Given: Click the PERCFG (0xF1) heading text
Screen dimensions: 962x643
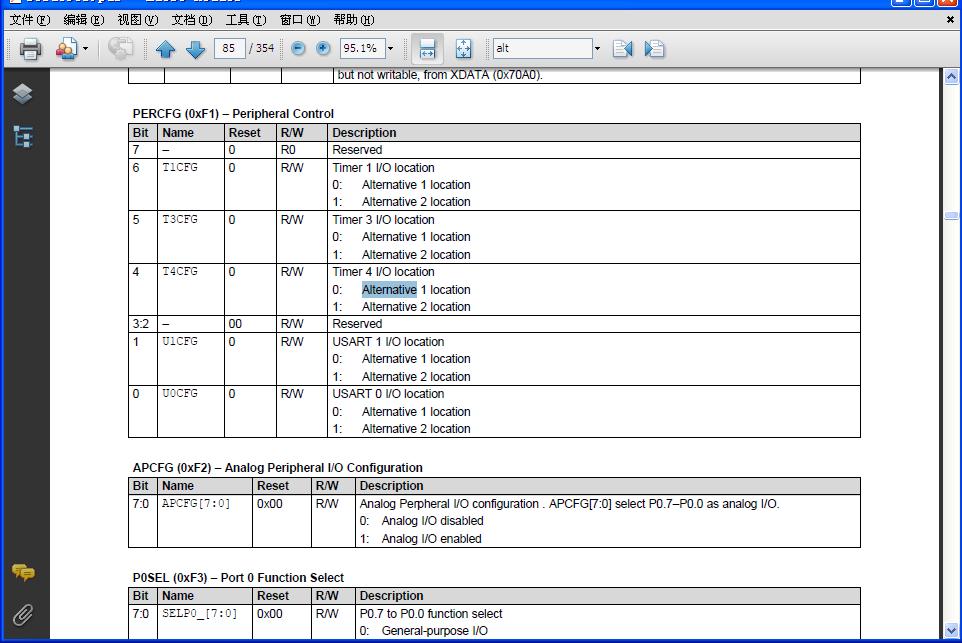Looking at the screenshot, I should coord(233,114).
